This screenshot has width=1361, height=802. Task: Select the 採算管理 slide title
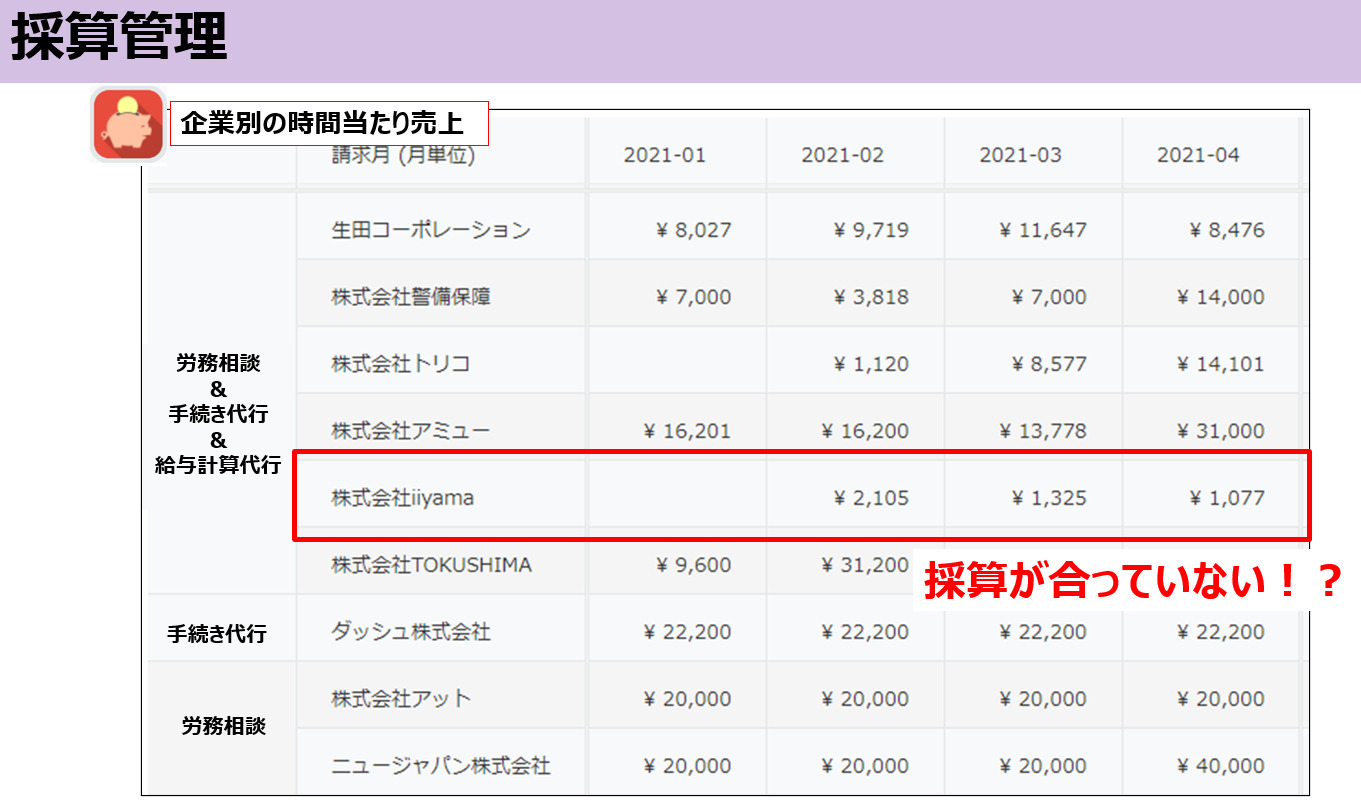coord(119,37)
